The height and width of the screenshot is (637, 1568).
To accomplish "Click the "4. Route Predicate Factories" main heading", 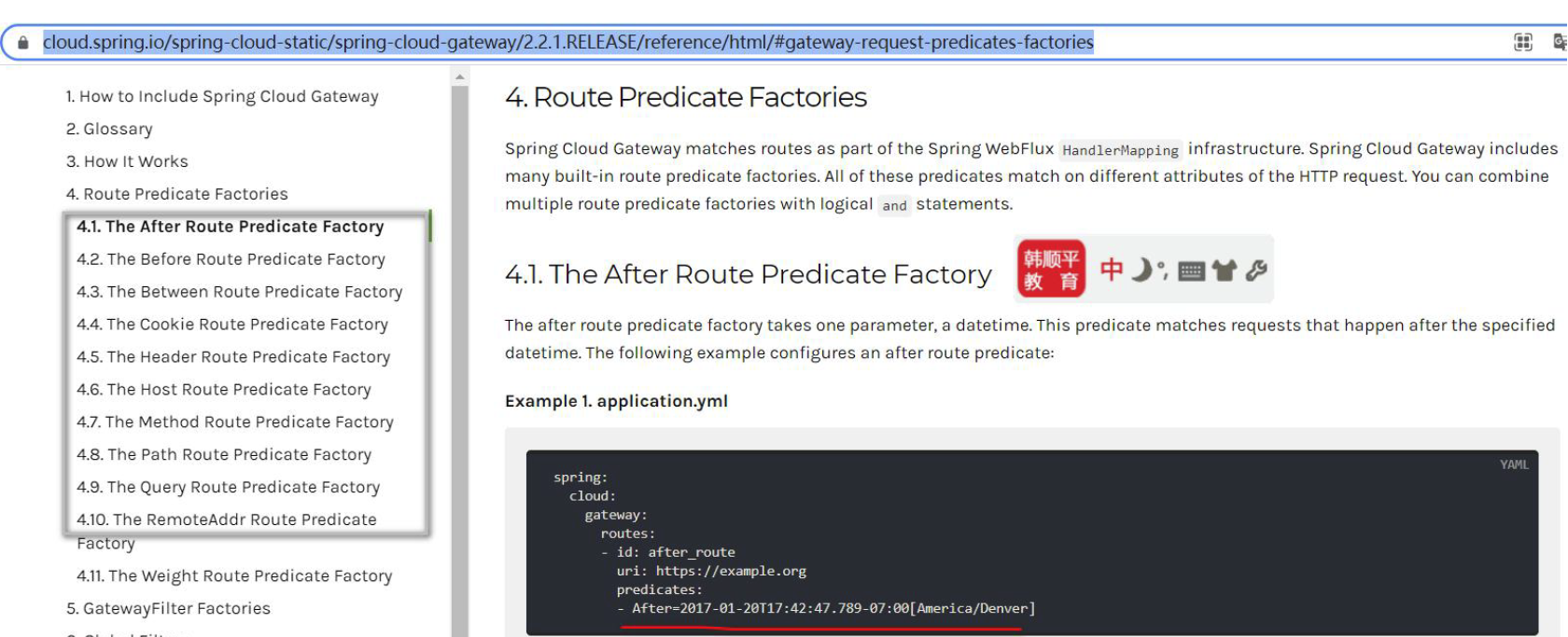I will (x=686, y=97).
